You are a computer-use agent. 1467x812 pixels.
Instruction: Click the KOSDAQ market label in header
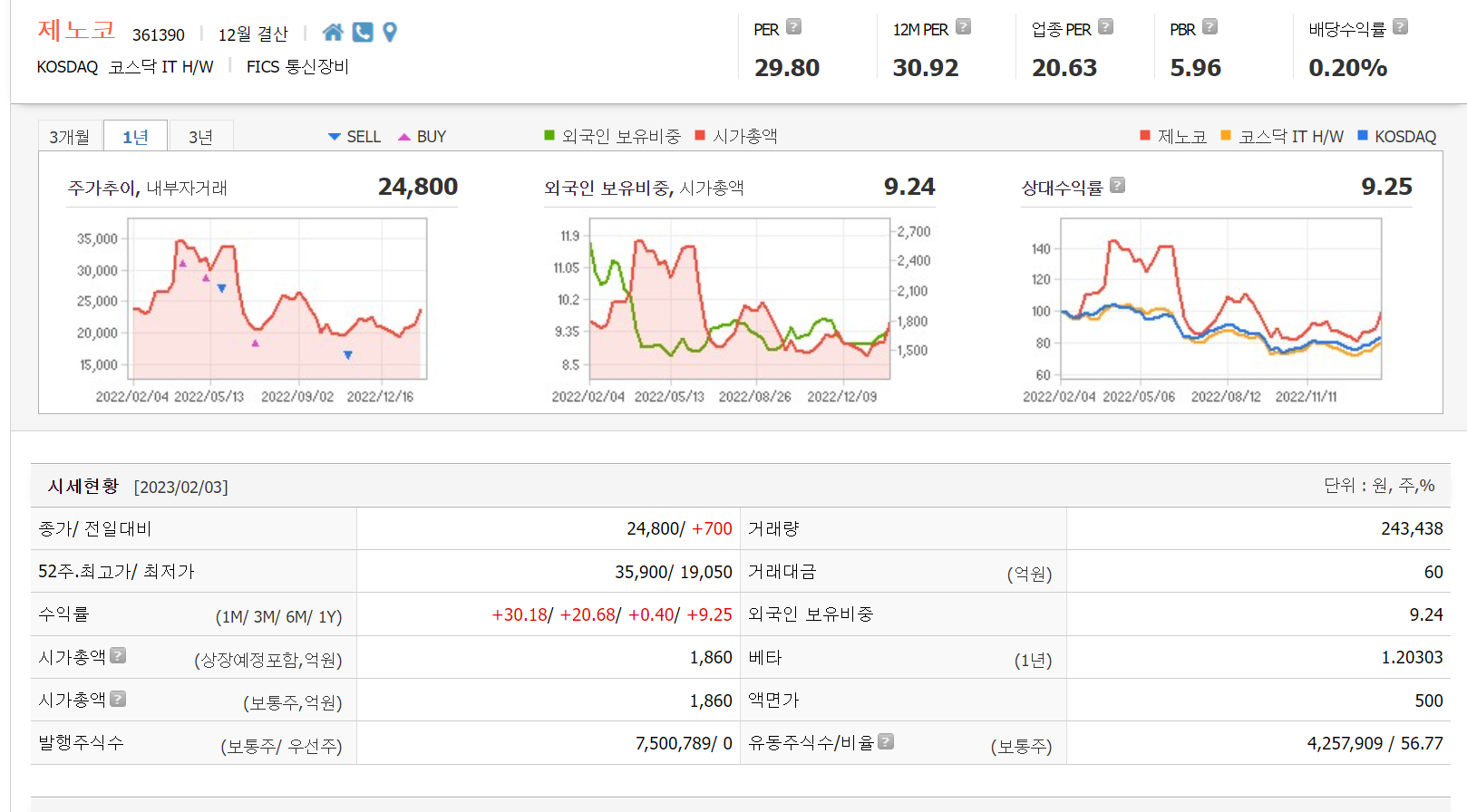(67, 67)
